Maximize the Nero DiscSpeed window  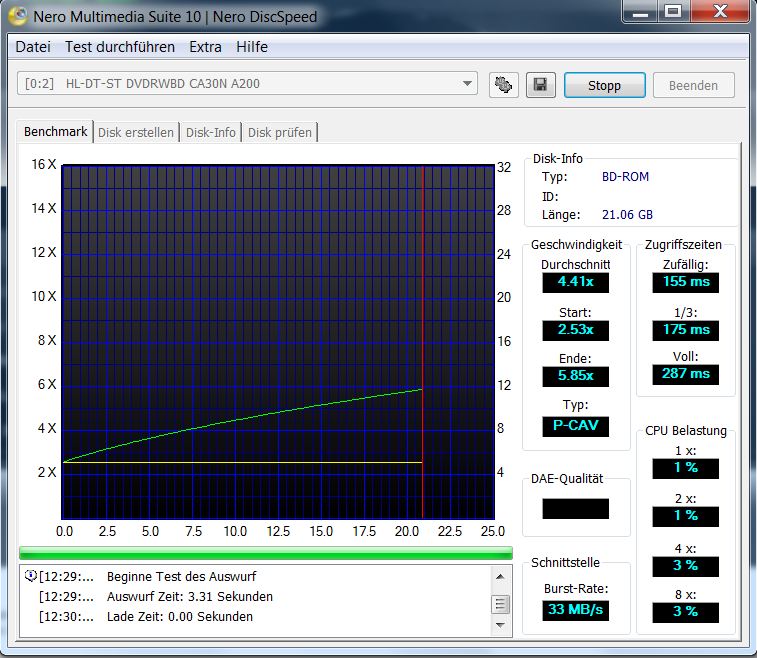tap(673, 12)
